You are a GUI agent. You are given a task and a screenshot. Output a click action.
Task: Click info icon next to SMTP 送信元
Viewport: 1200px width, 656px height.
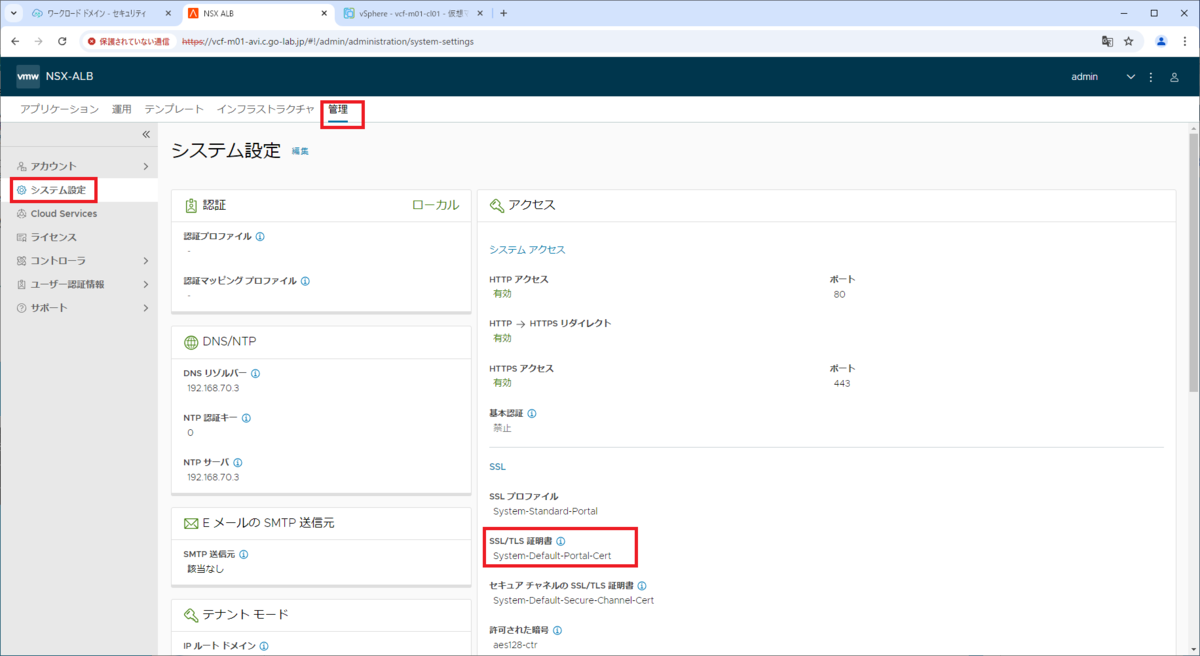244,554
